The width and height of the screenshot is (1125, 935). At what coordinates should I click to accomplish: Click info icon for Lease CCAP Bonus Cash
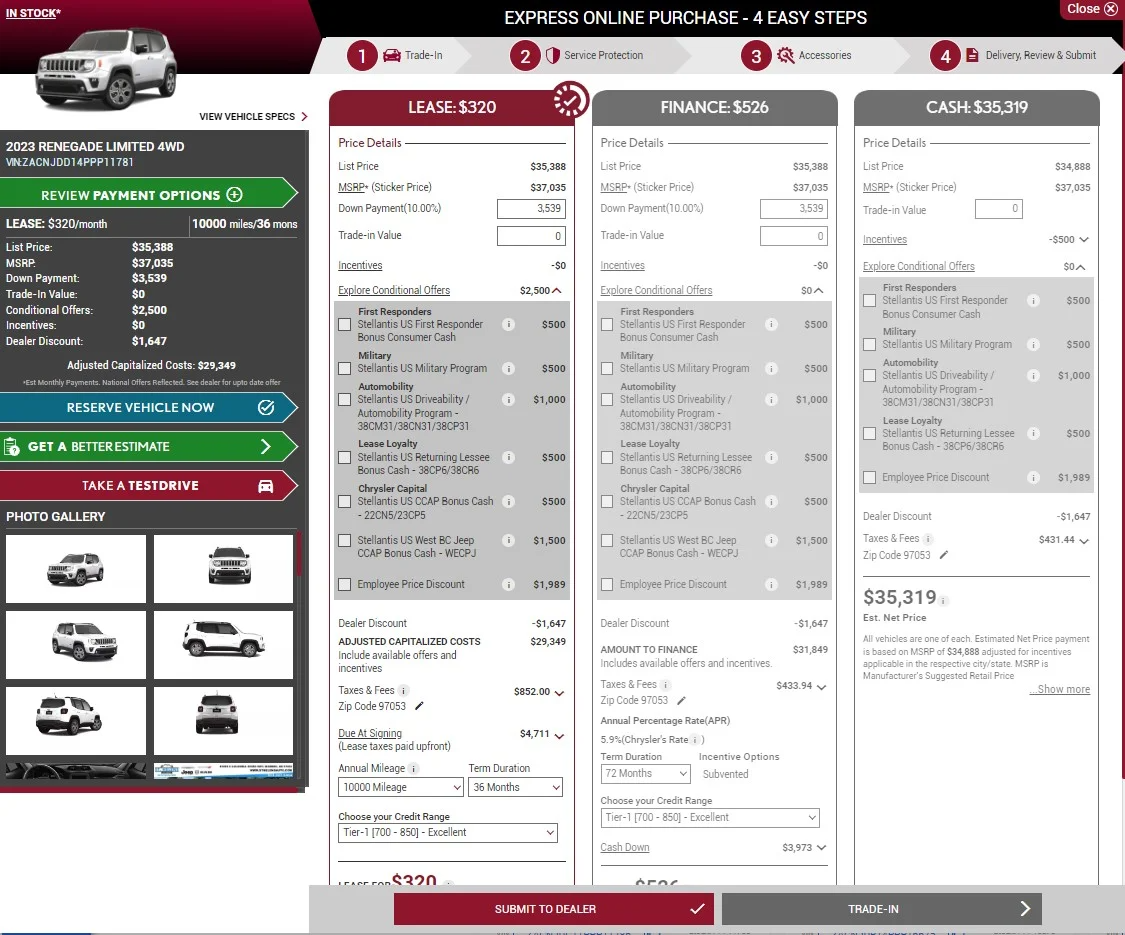[x=508, y=502]
